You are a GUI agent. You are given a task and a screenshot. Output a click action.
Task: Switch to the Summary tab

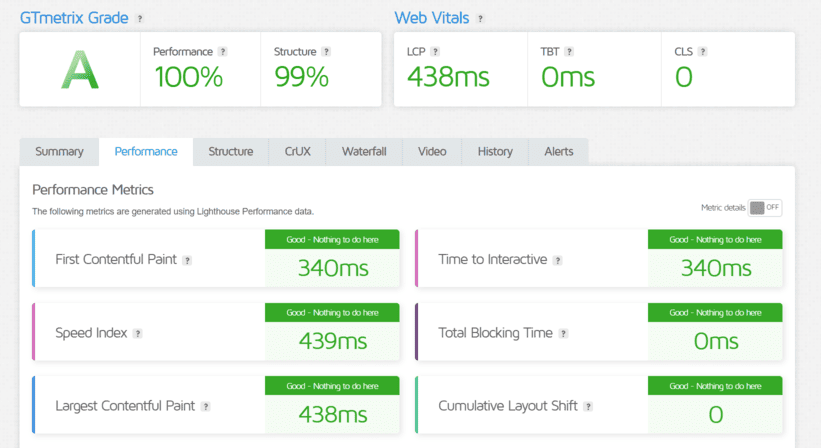tap(59, 152)
